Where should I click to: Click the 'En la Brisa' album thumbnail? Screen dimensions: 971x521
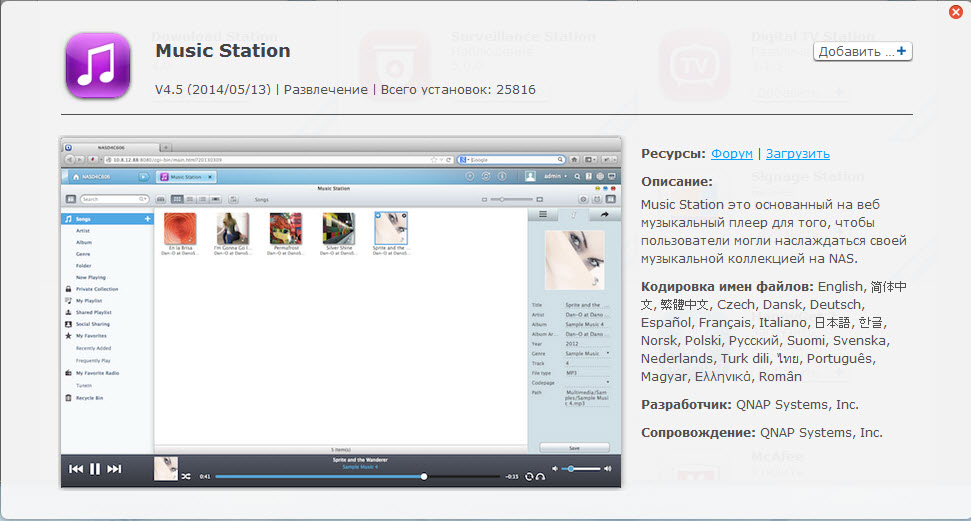(x=180, y=229)
